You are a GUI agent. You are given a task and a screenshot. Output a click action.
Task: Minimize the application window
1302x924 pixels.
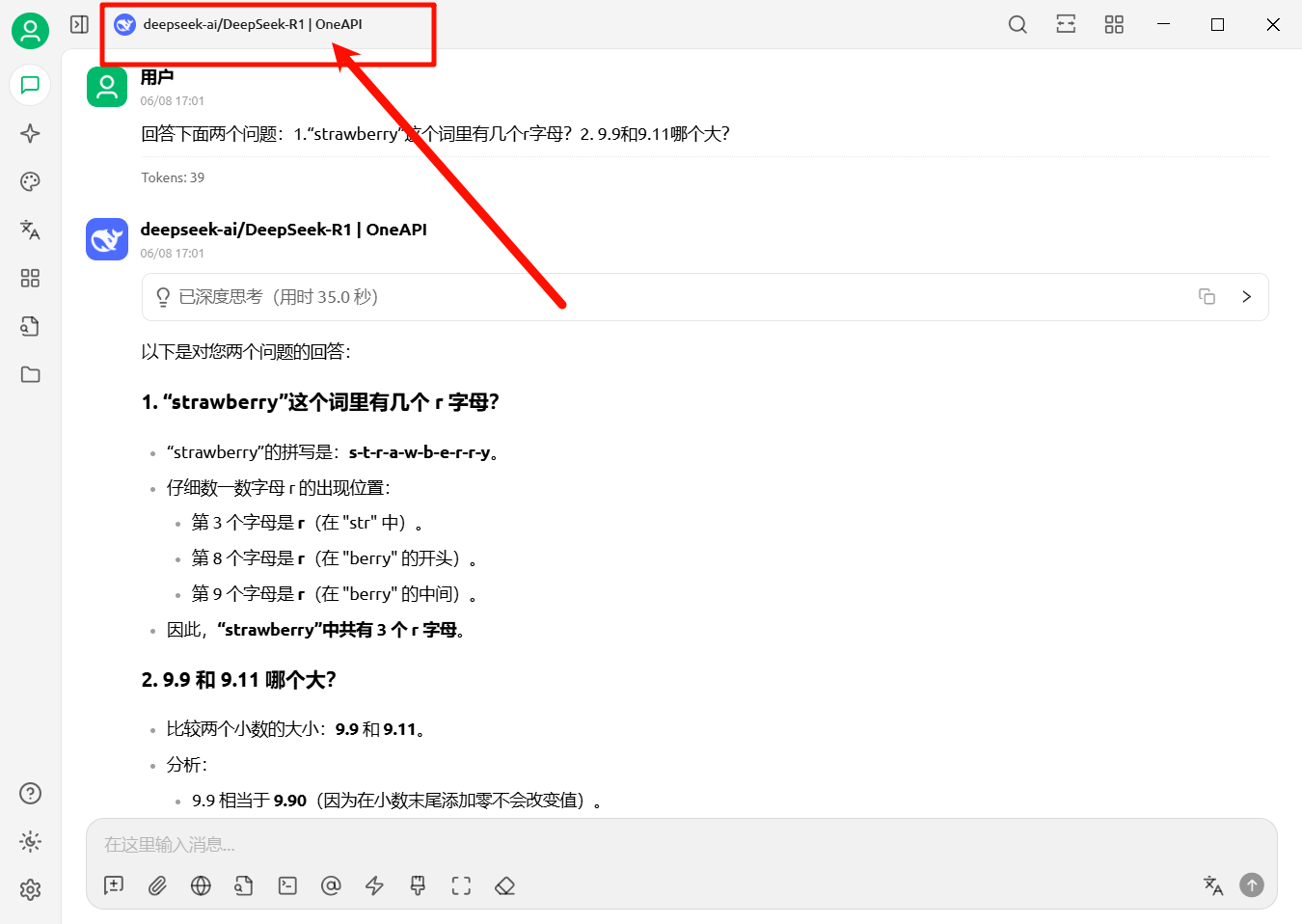(x=1163, y=24)
